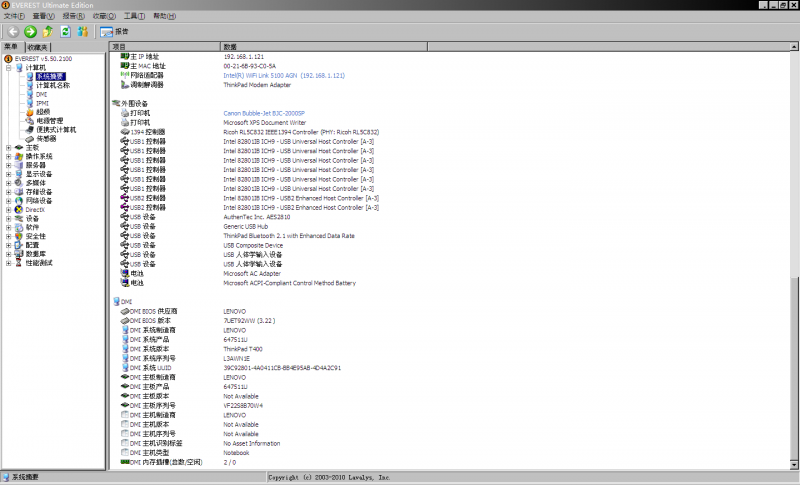Expand the 网络设备 tree node
This screenshot has width=800, height=485.
[x=9, y=201]
